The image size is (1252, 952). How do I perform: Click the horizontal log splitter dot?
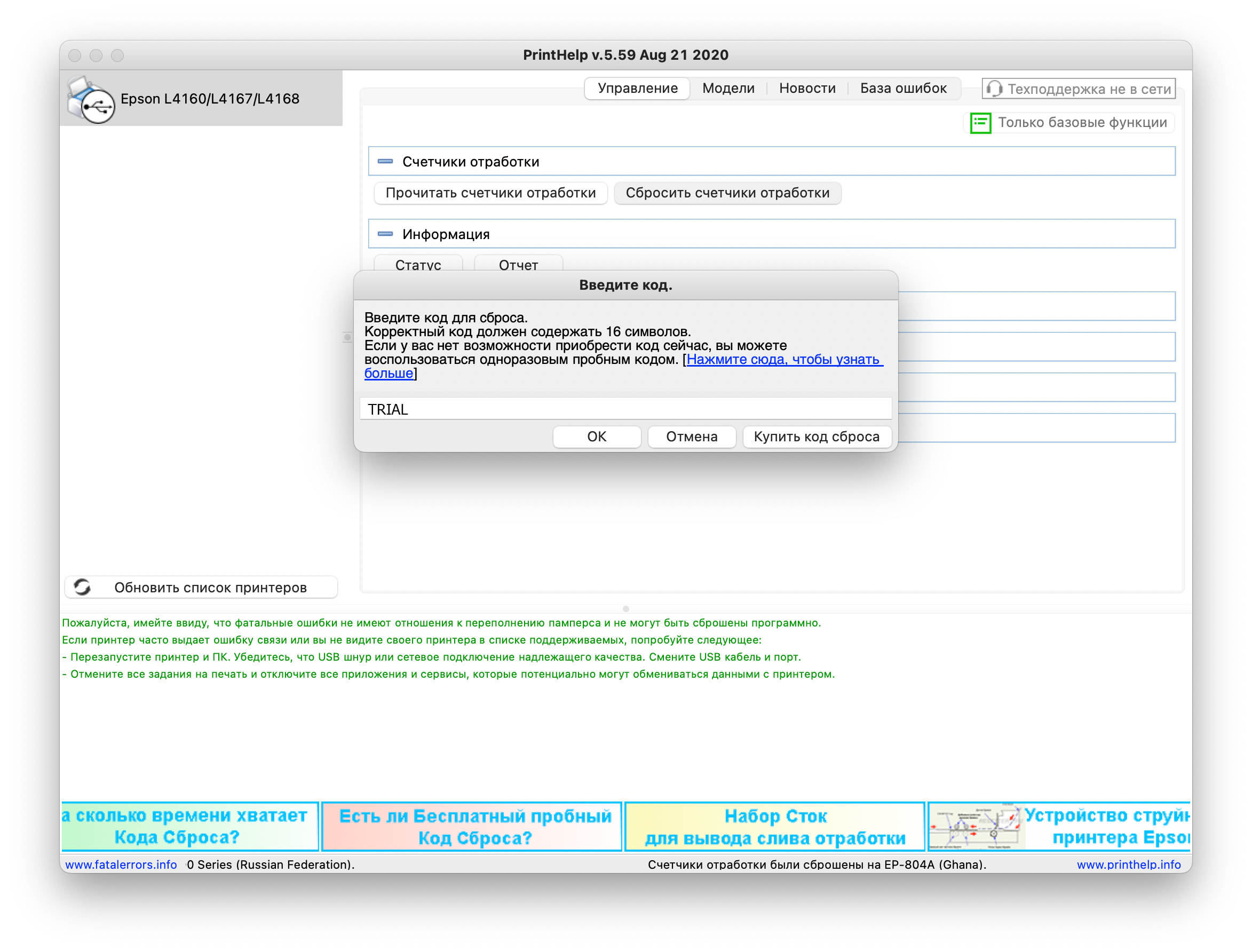pos(625,608)
